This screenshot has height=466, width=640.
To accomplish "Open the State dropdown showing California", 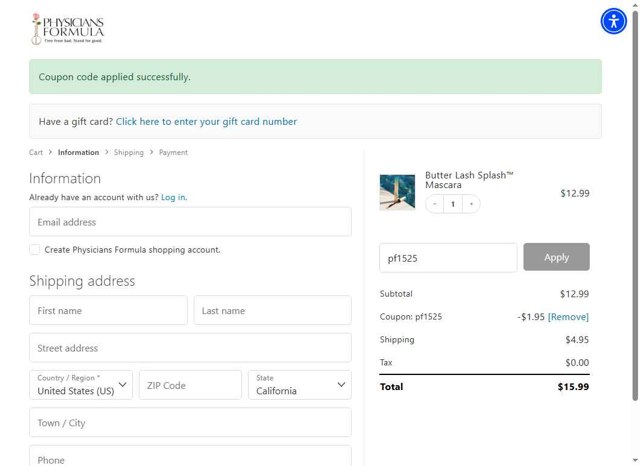I will [x=300, y=385].
